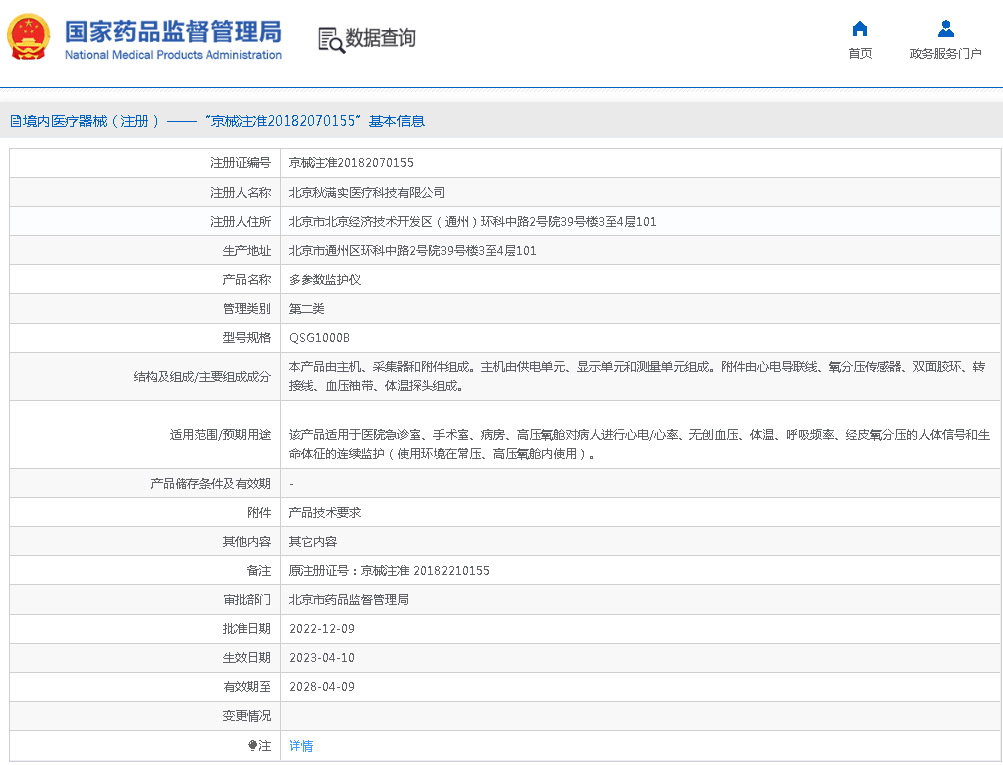
Task: Click the document icon before the breadcrumb
Action: [14, 120]
